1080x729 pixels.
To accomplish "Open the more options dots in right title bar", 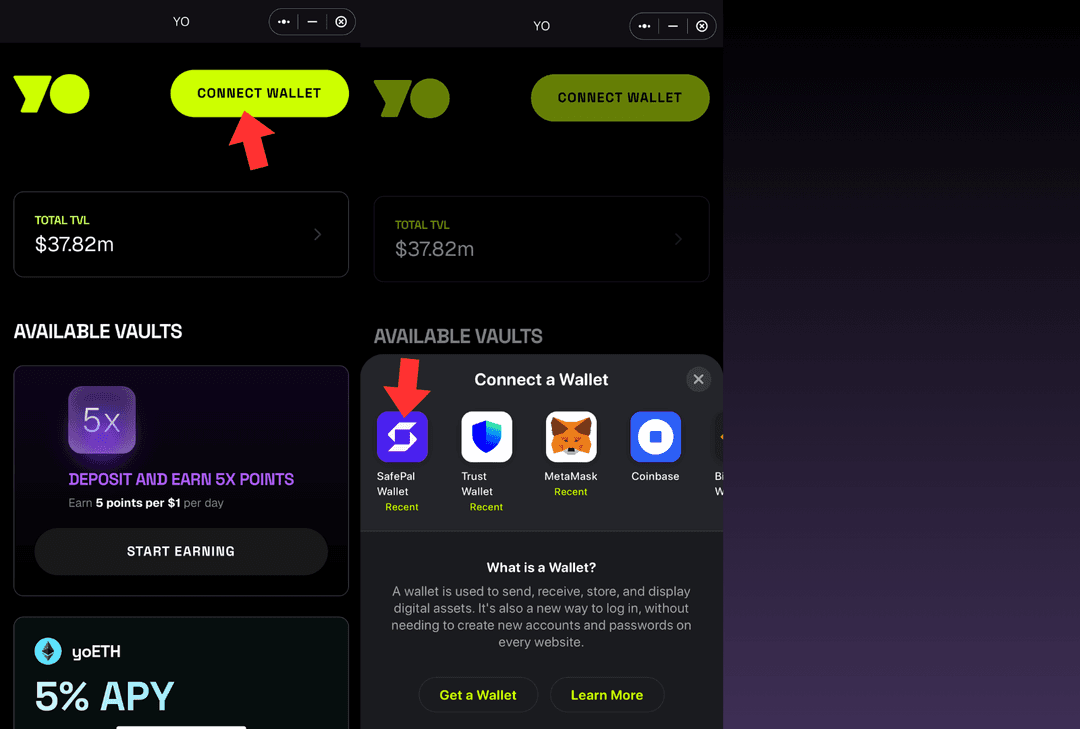I will (x=644, y=26).
